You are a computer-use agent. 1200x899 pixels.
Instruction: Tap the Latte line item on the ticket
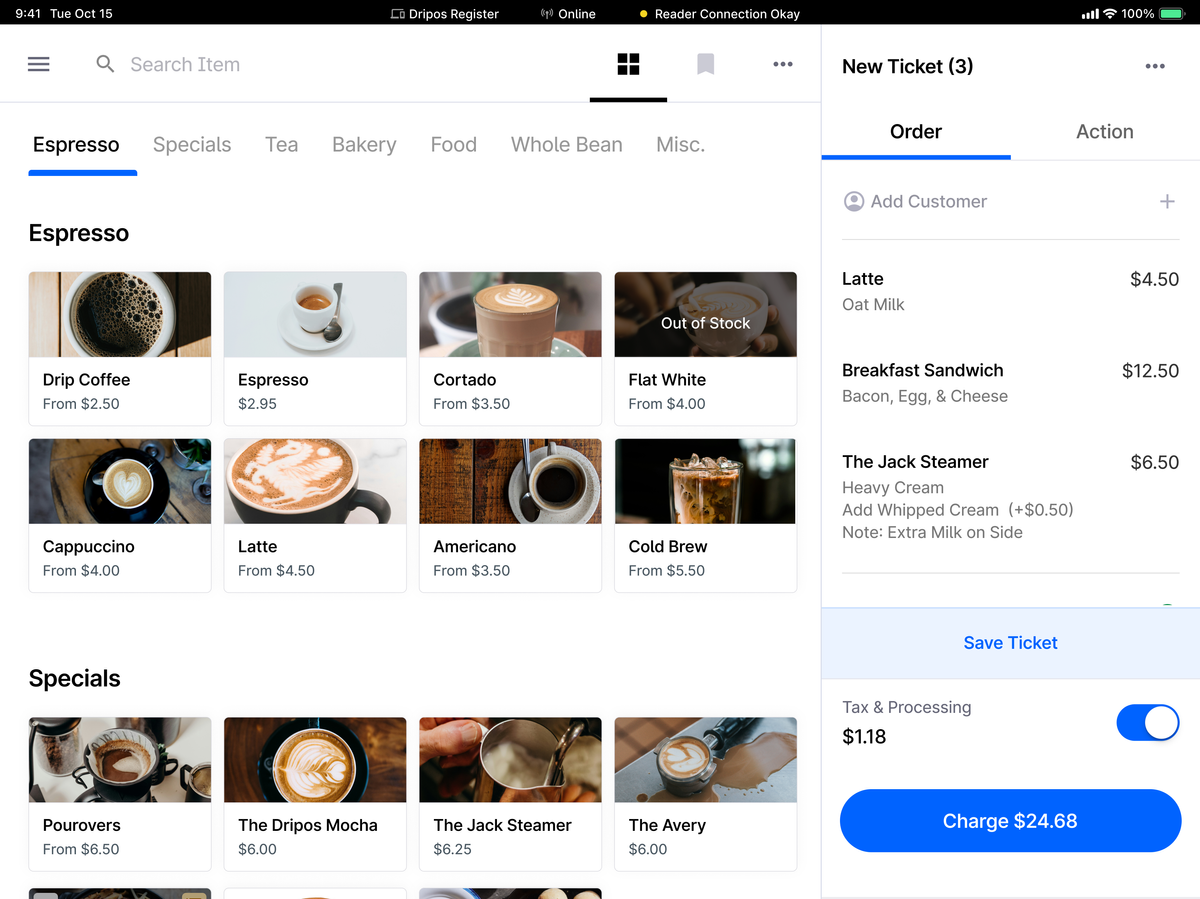point(1010,290)
